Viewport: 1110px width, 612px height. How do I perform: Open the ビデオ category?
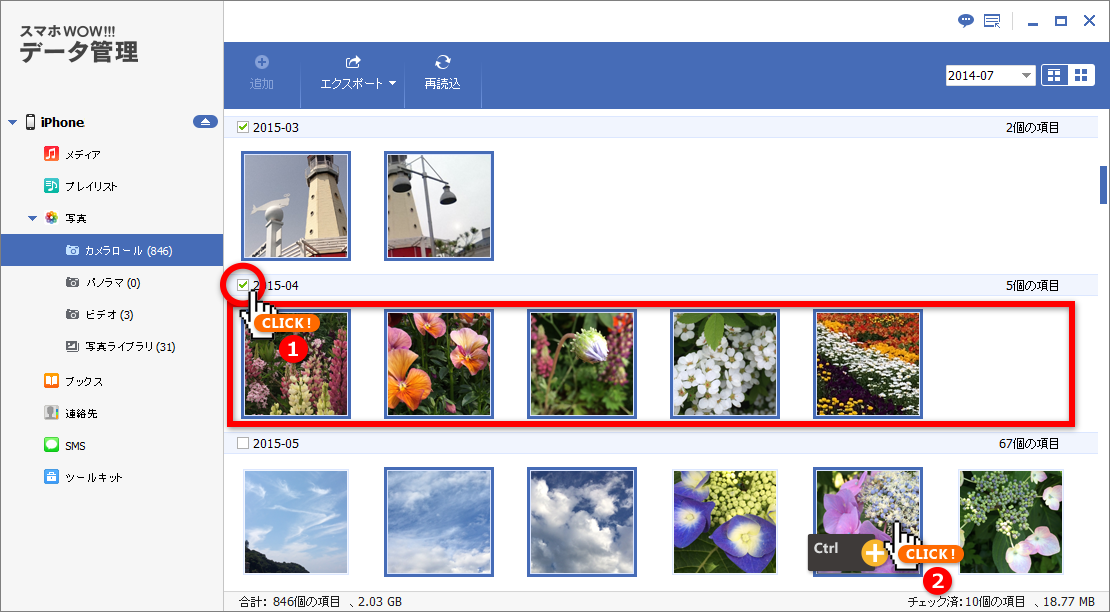(98, 314)
